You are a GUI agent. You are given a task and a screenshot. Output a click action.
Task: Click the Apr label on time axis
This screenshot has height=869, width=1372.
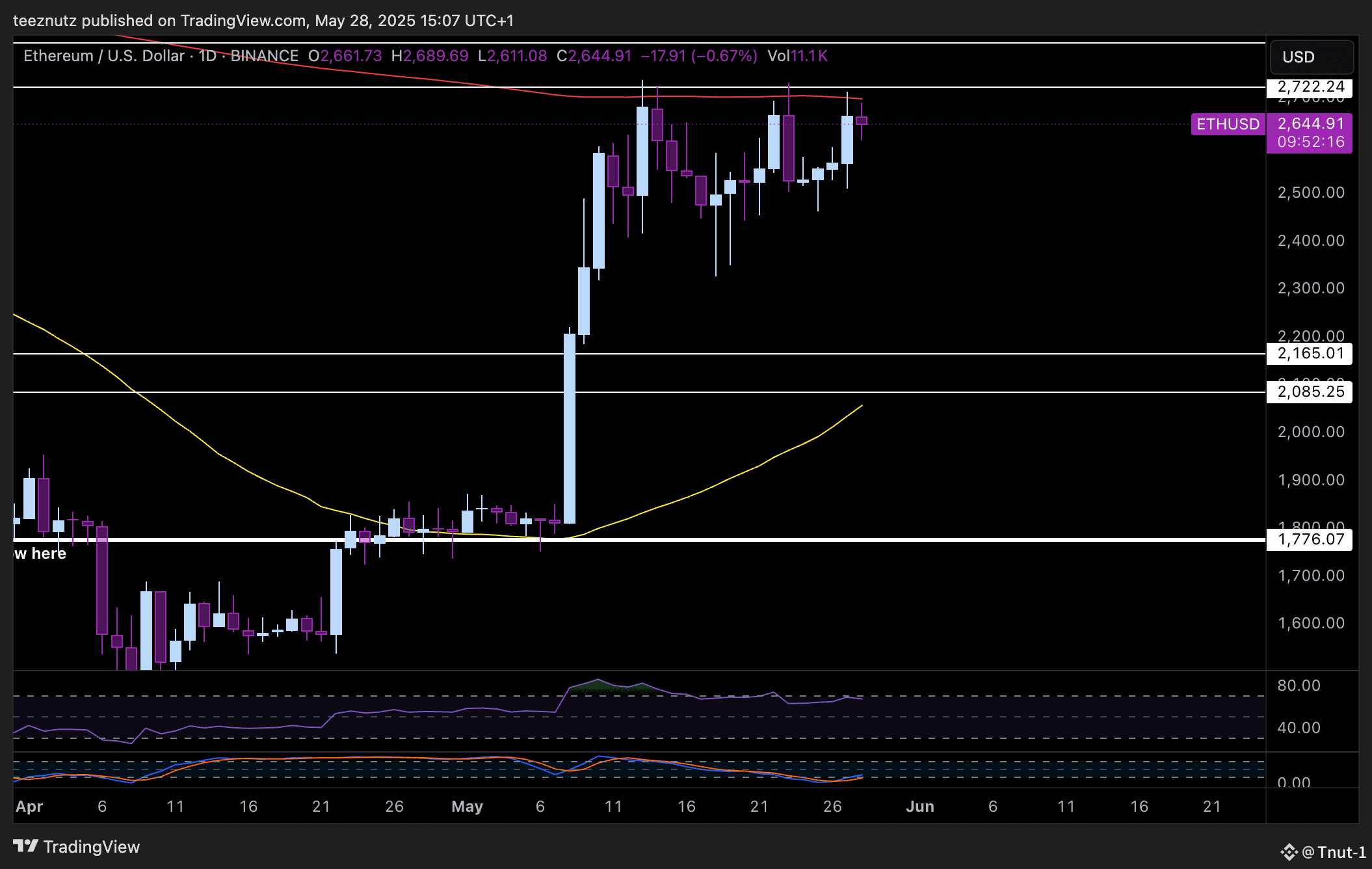click(x=29, y=807)
